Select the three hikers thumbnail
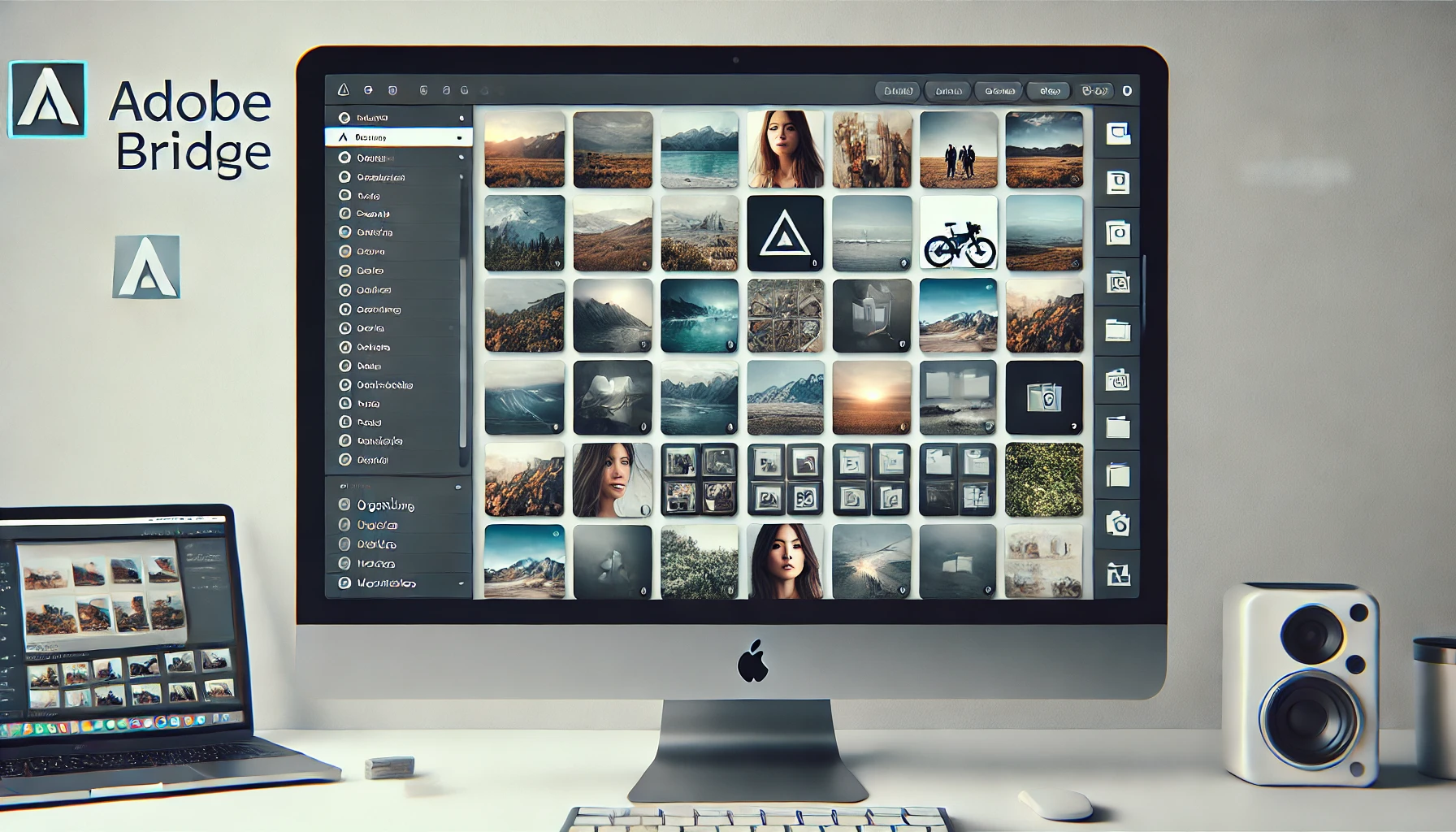This screenshot has width=1456, height=832. coord(959,149)
